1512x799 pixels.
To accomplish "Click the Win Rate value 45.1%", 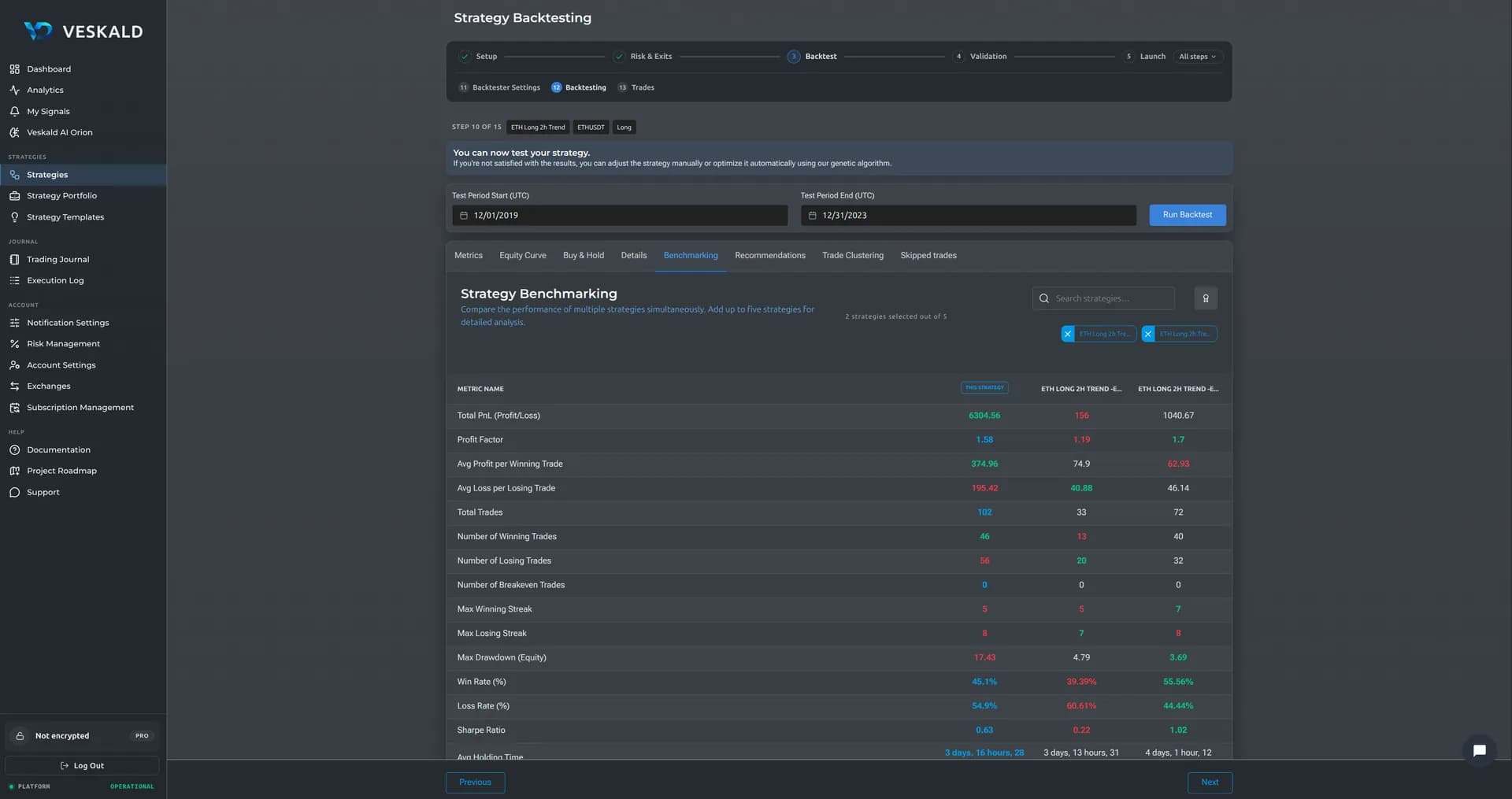I will coord(984,682).
